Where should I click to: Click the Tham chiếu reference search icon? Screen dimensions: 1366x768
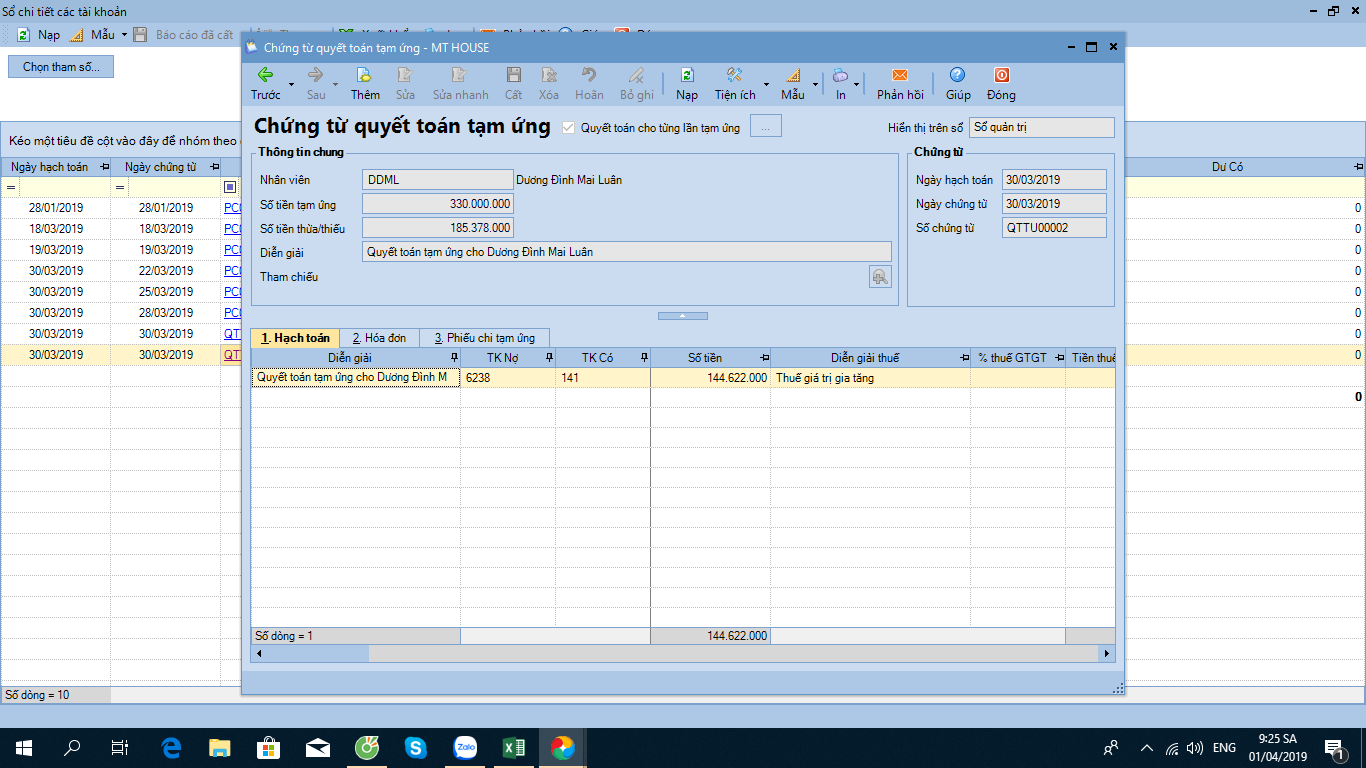coord(880,277)
